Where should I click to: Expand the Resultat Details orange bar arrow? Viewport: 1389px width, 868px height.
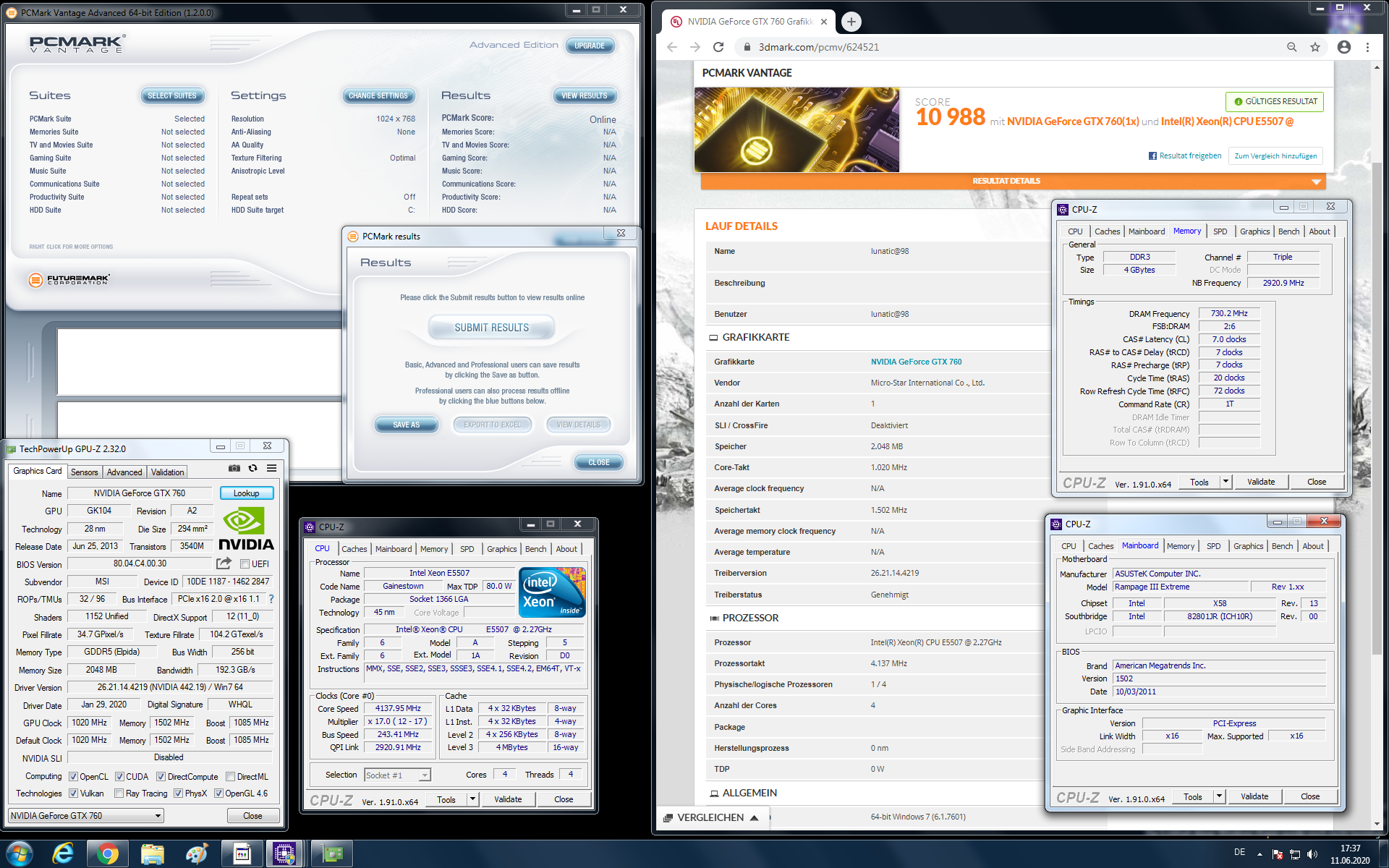(x=1316, y=182)
